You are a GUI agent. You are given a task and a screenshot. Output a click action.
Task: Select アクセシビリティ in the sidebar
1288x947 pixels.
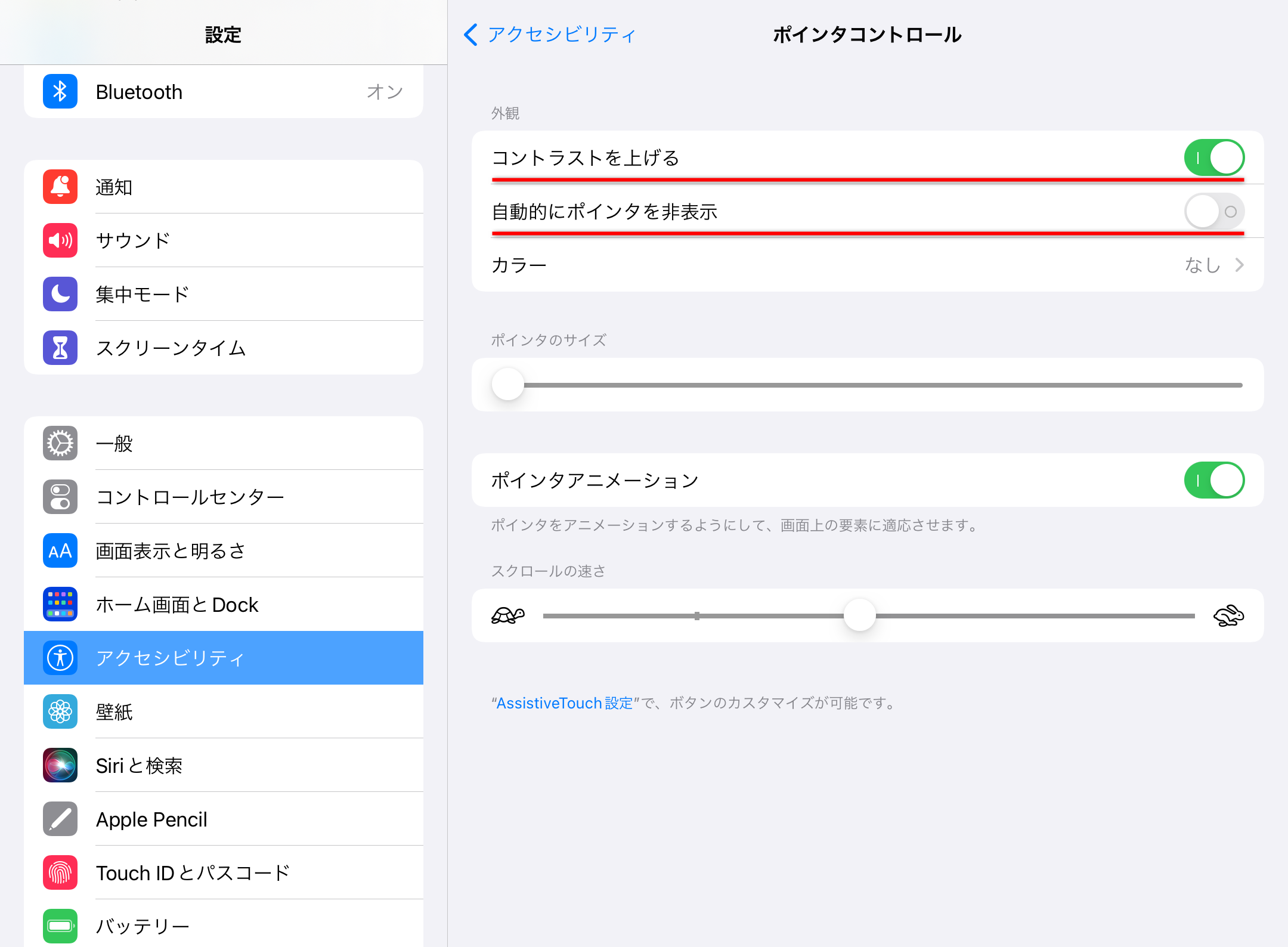224,658
